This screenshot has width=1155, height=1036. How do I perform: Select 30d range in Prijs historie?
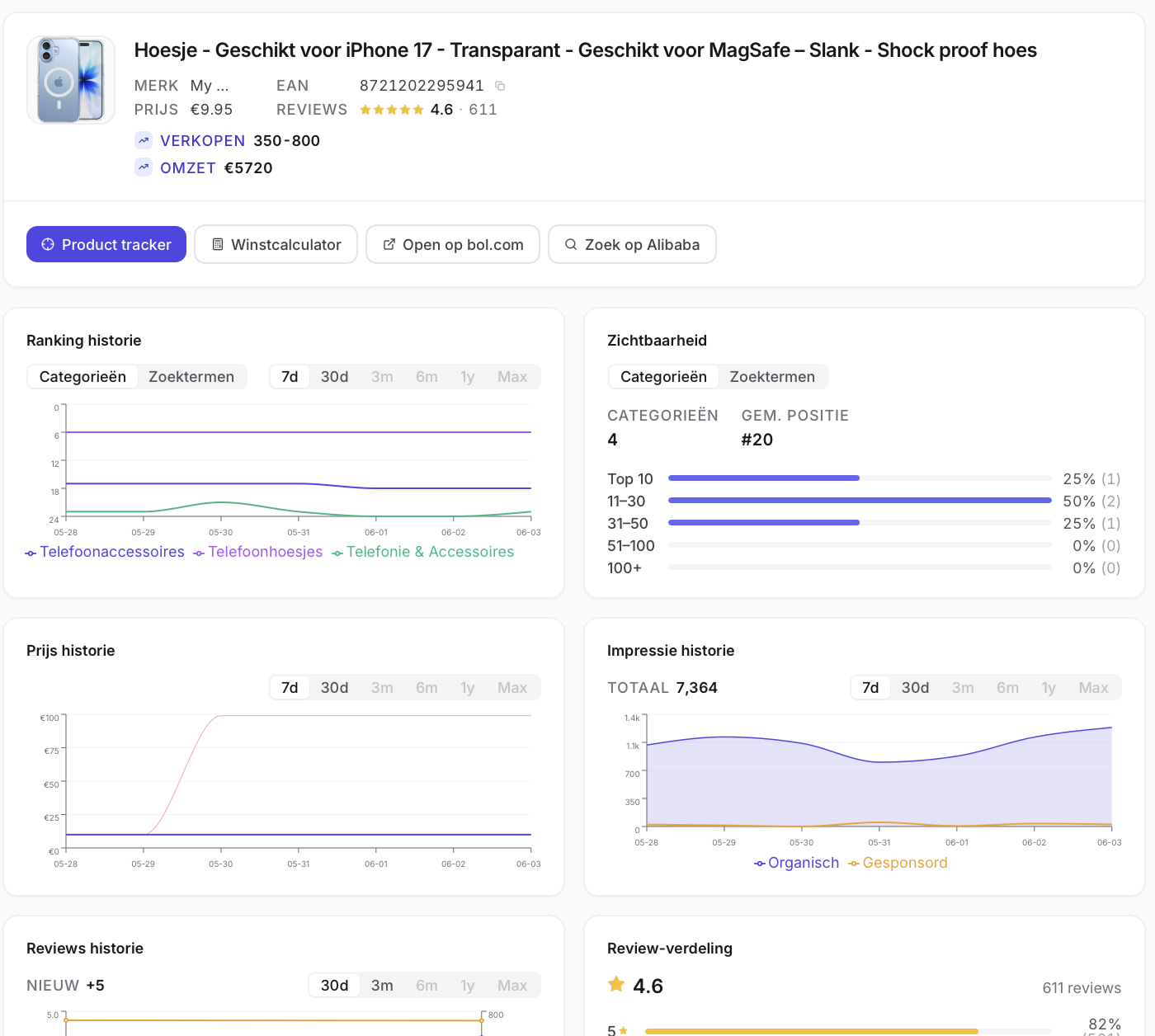coord(334,687)
